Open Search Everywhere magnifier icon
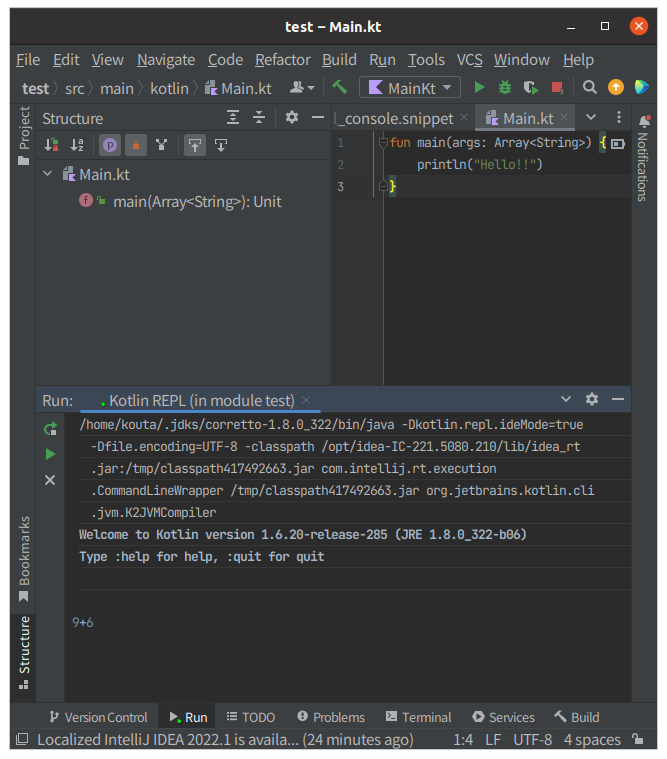667x759 pixels. pyautogui.click(x=590, y=88)
